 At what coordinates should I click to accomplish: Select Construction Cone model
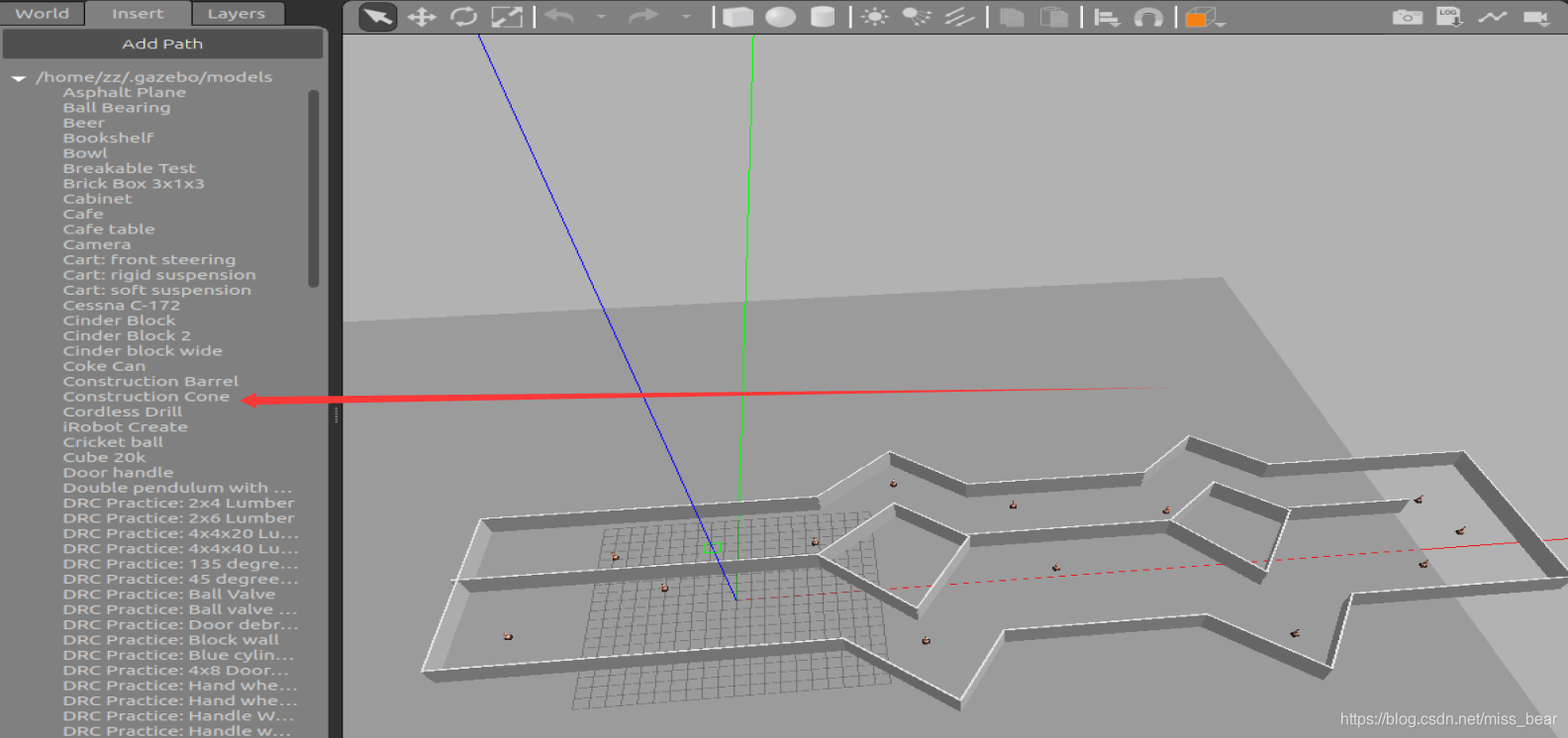coord(147,397)
